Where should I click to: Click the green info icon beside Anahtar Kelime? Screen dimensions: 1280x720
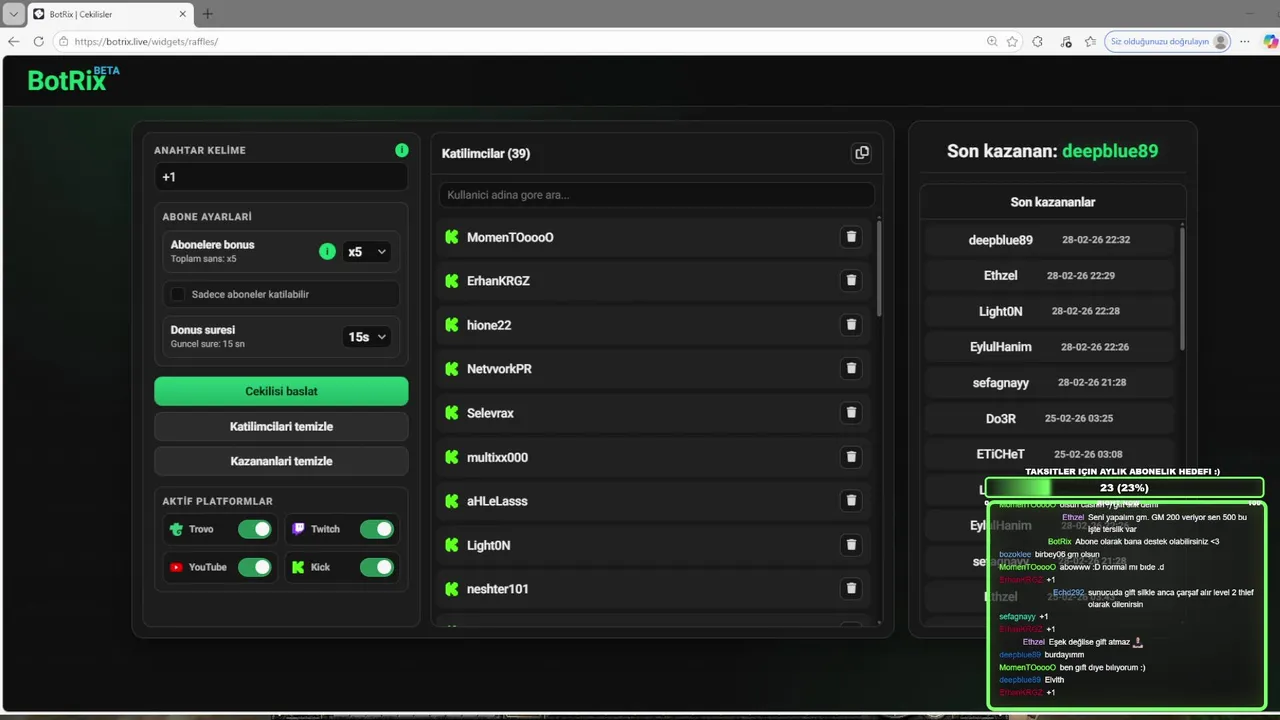(401, 150)
